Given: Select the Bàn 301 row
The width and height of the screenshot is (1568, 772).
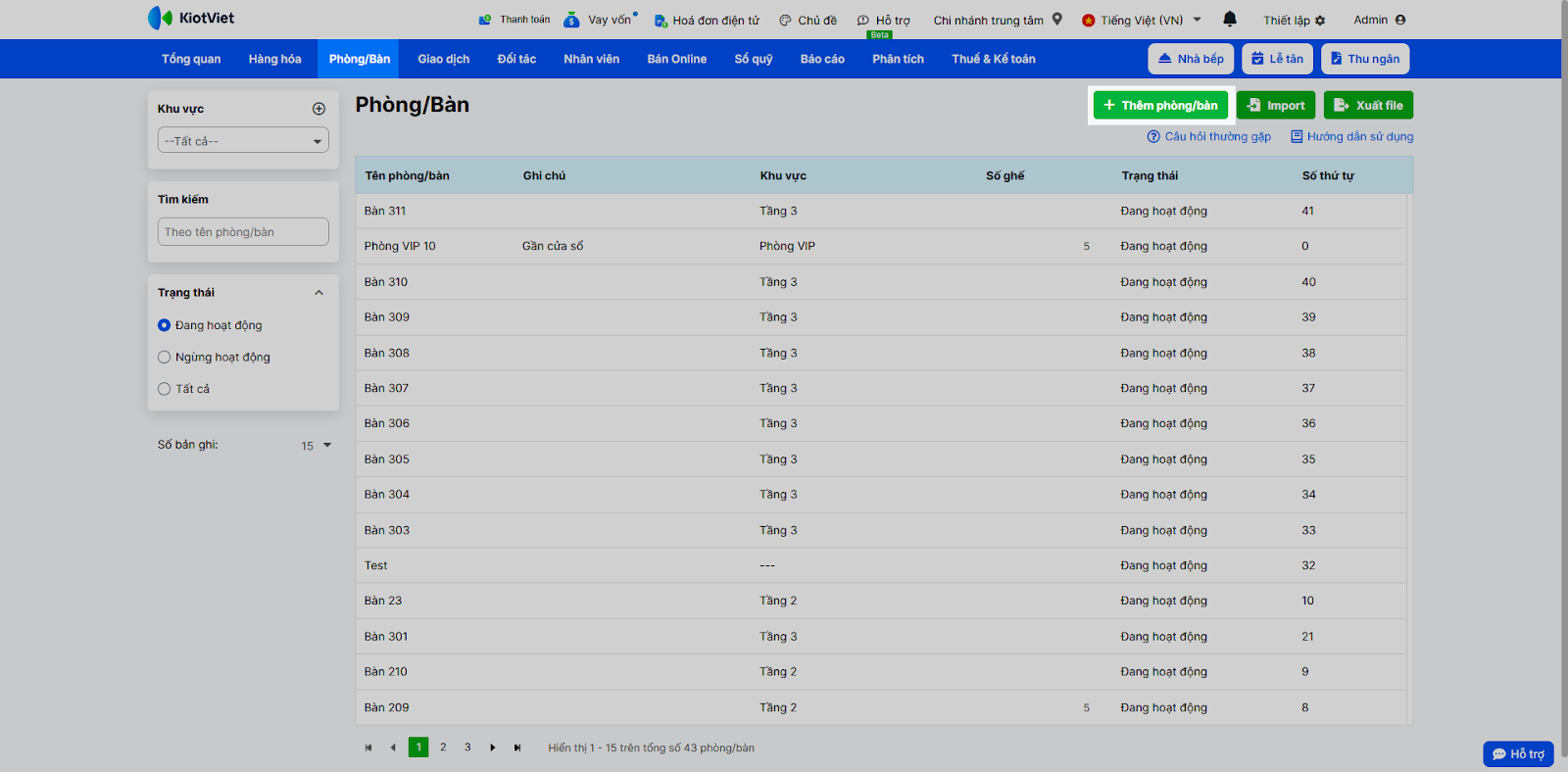Looking at the screenshot, I should click(x=881, y=637).
